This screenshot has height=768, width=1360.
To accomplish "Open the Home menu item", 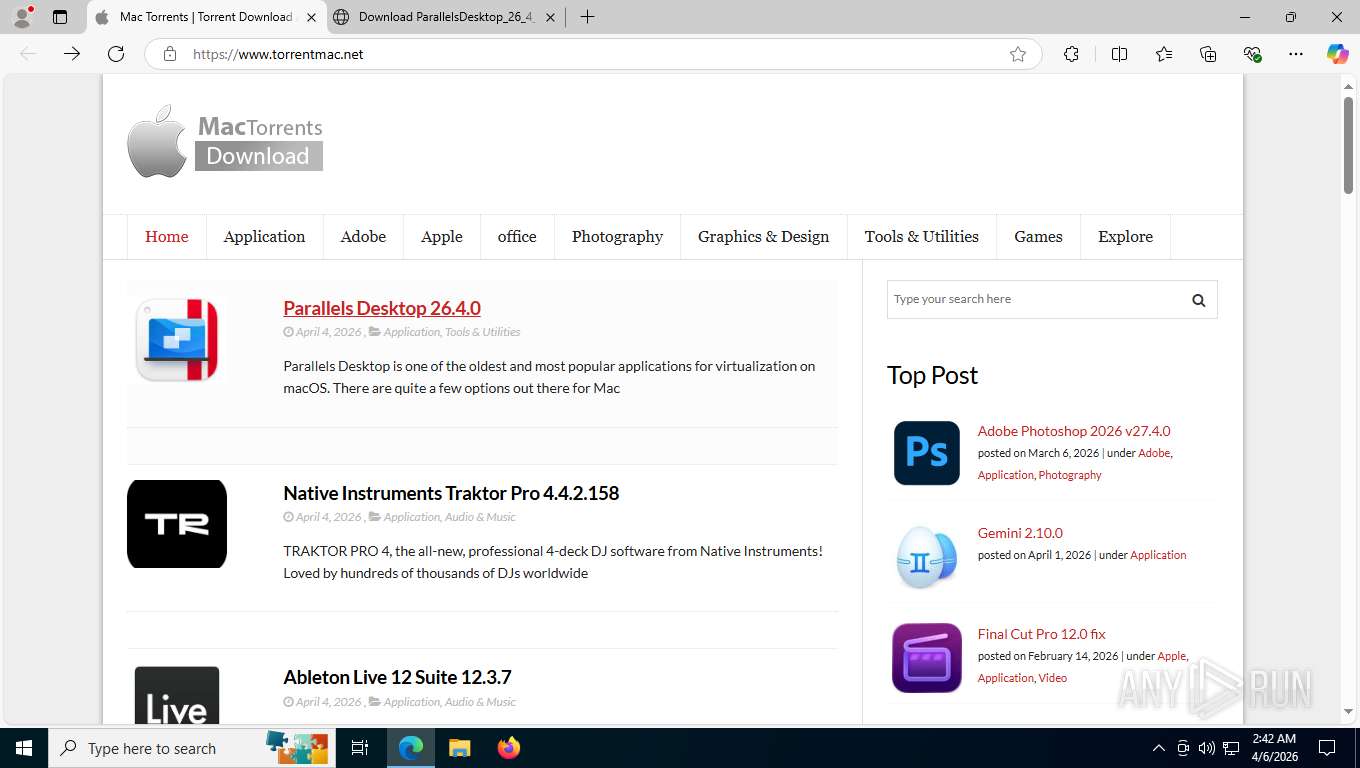I will tap(166, 237).
